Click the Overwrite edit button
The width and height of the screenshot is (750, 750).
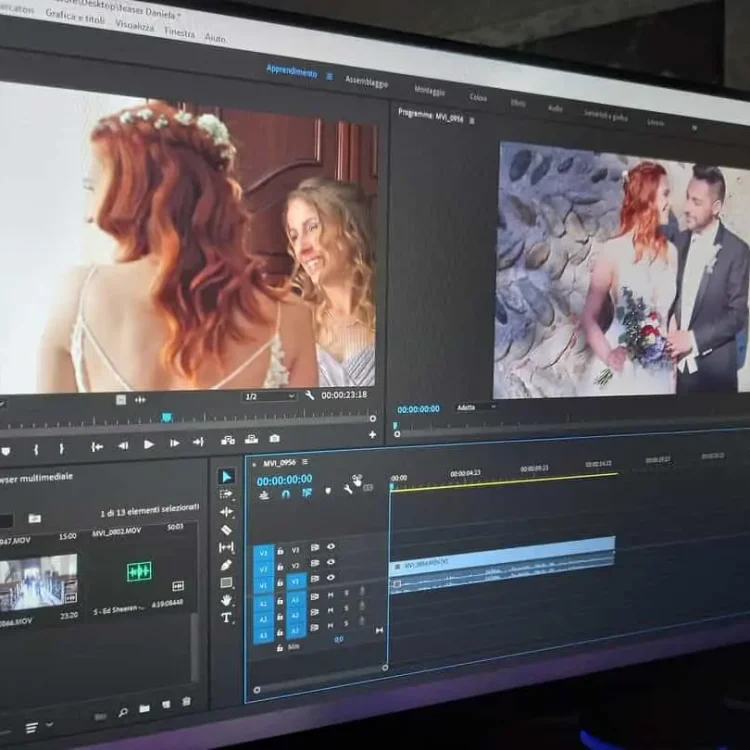[251, 439]
